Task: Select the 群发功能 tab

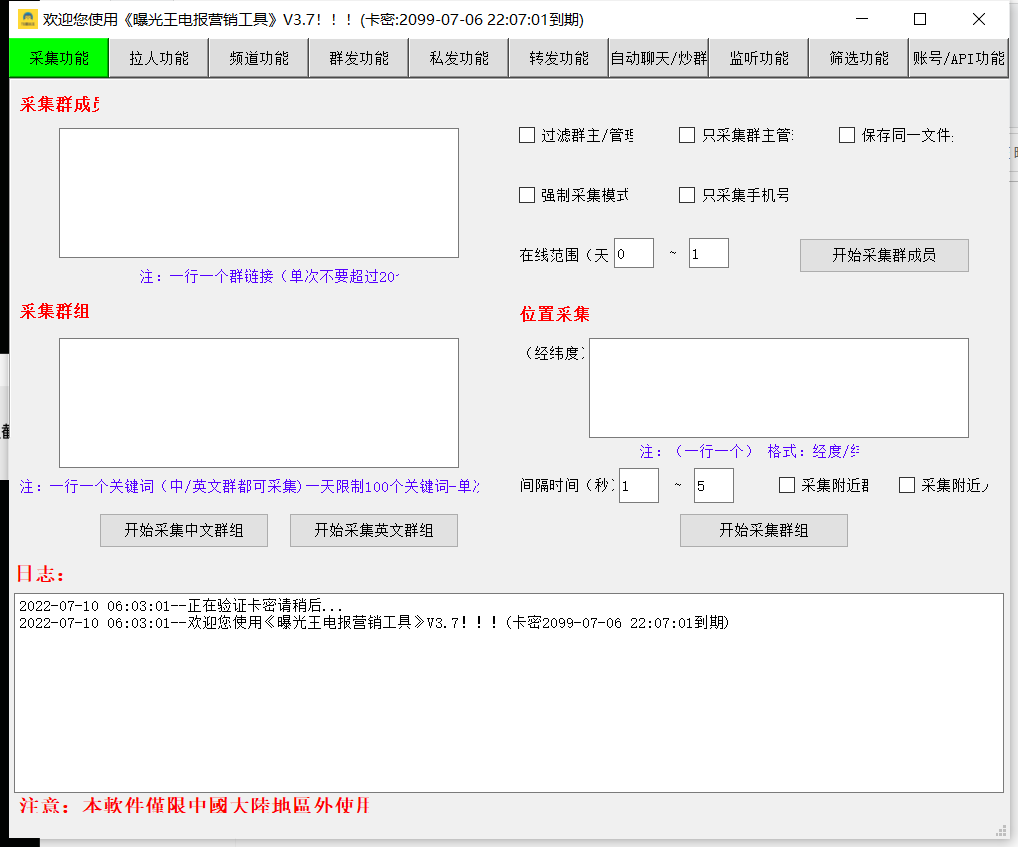Action: [x=358, y=58]
